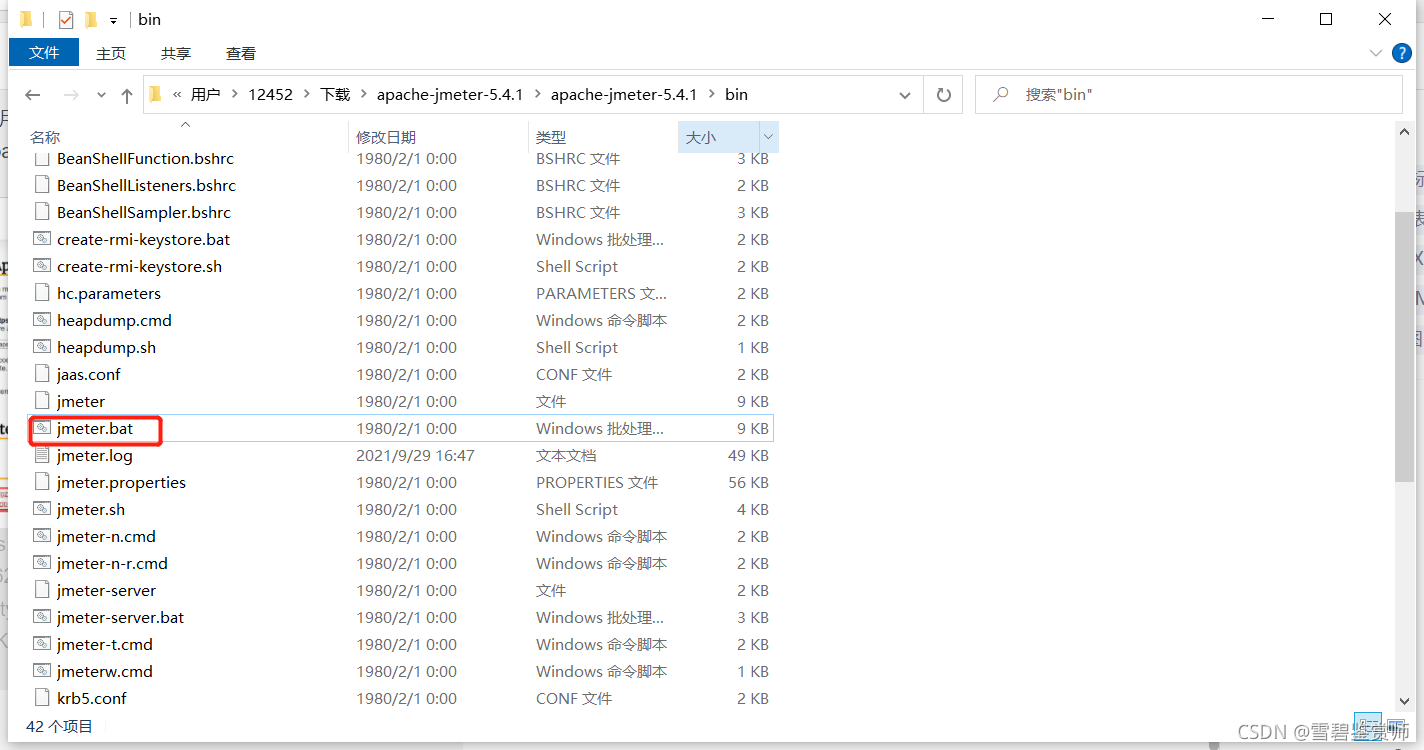Click the PARAMETERS type cell

coord(601,293)
